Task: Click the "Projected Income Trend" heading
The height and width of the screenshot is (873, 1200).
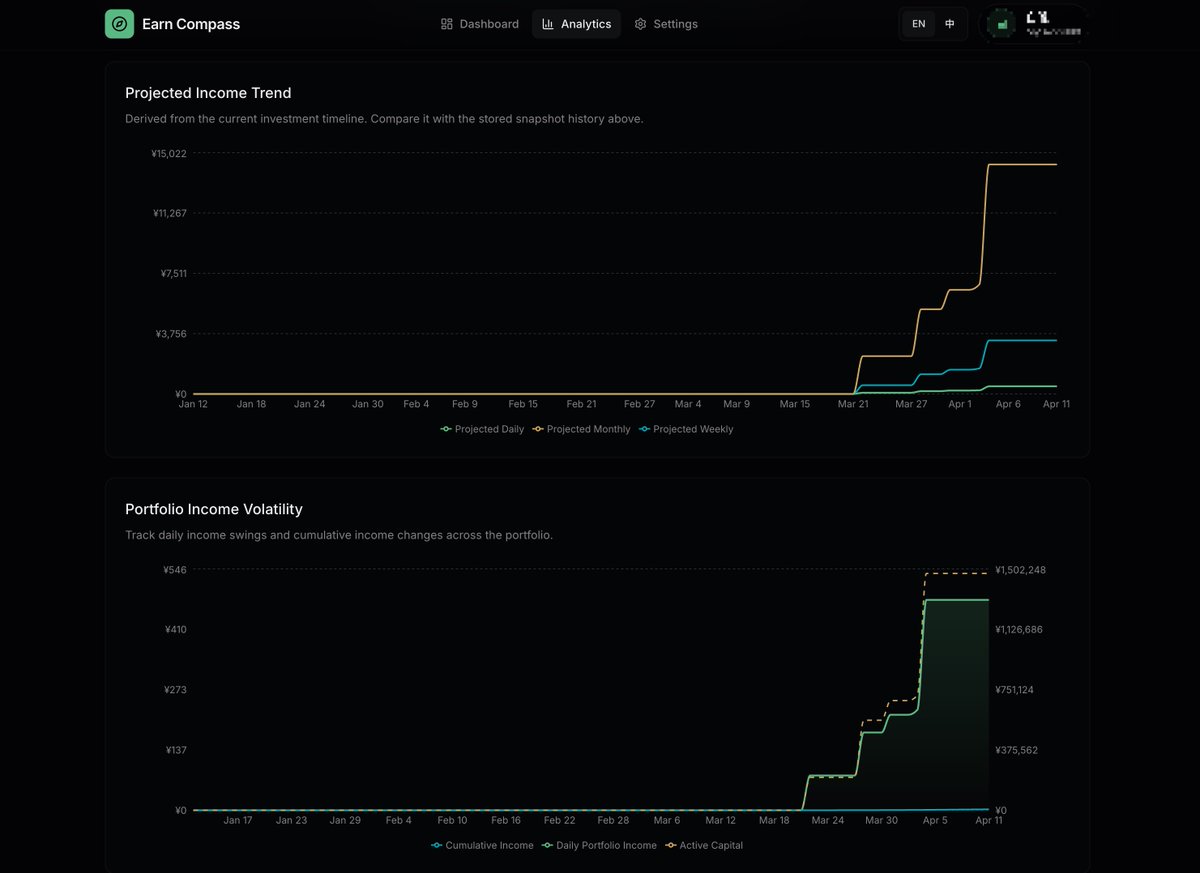Action: (x=208, y=93)
